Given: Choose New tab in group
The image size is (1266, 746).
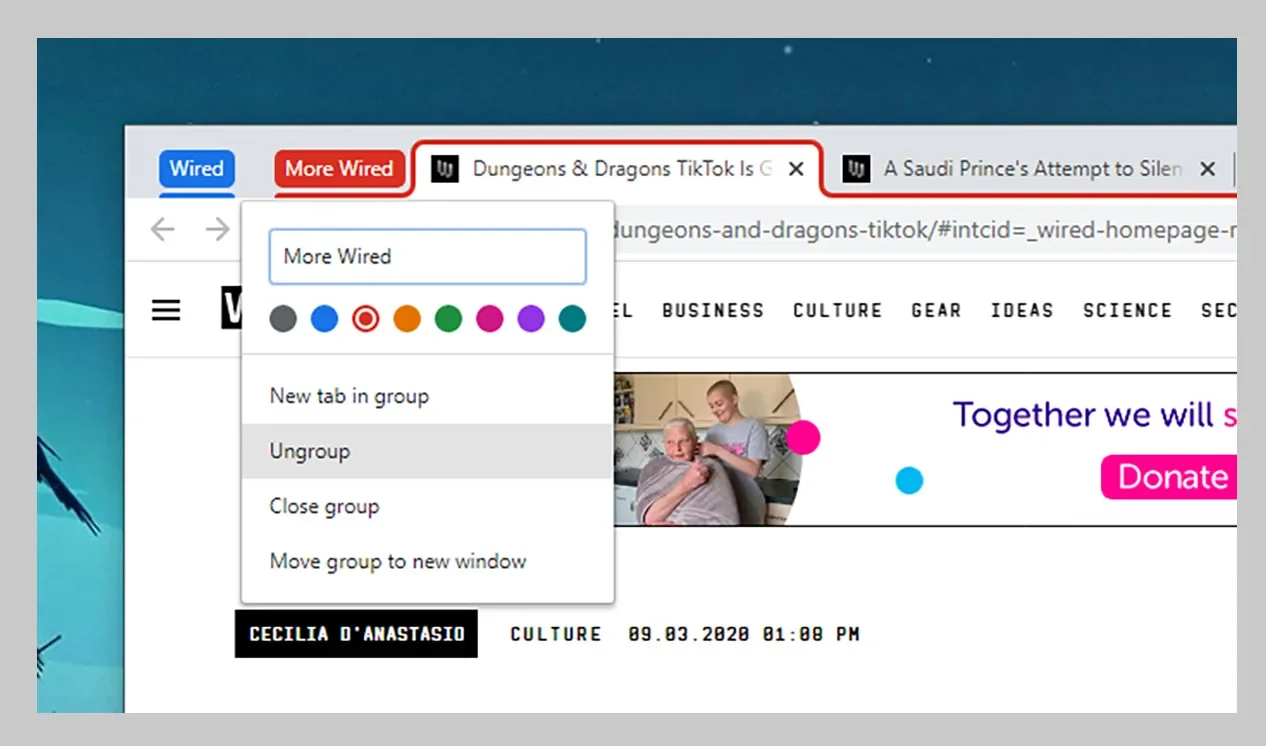Looking at the screenshot, I should click(349, 396).
